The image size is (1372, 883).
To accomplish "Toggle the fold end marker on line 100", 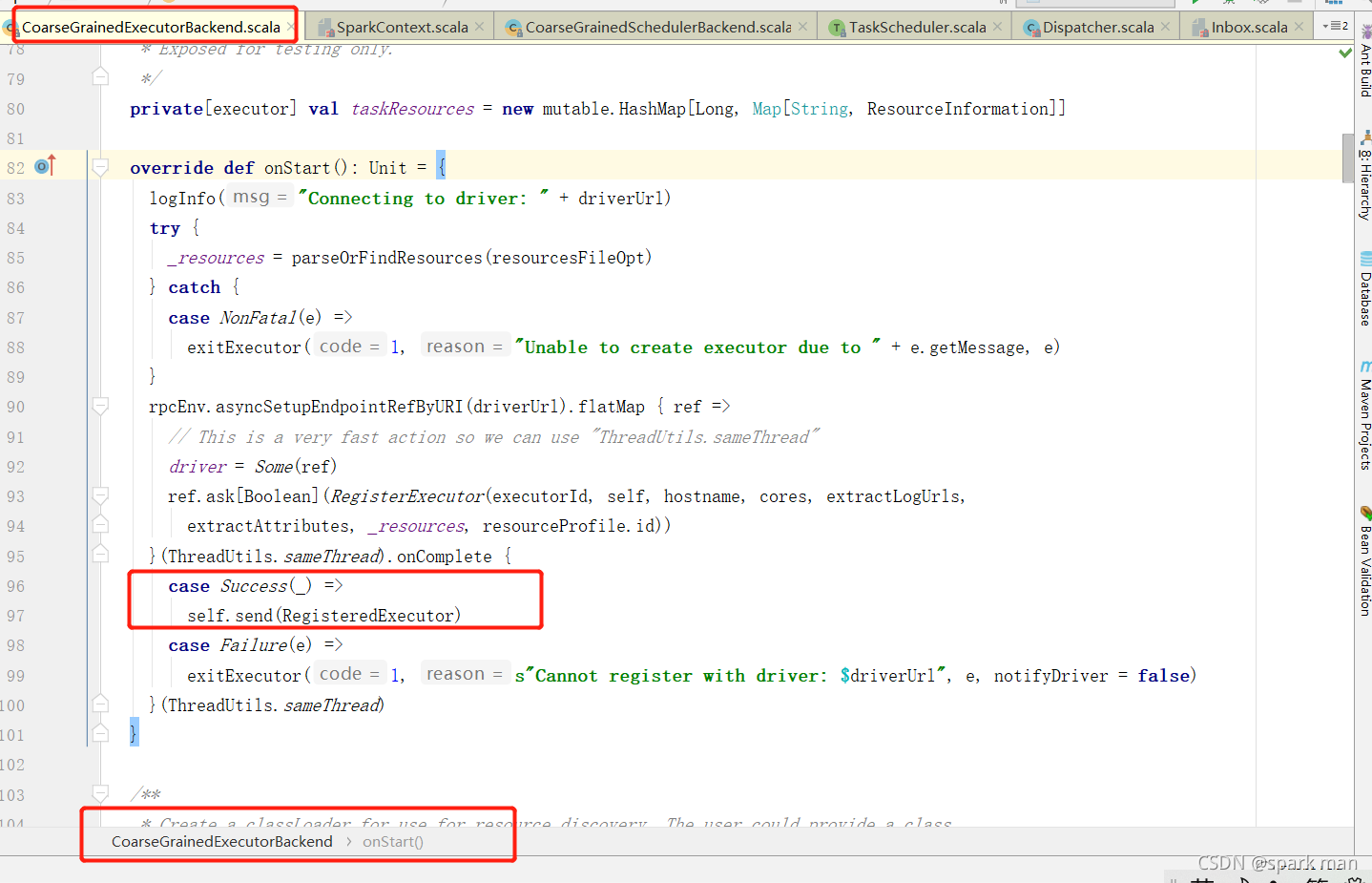I will [x=100, y=704].
